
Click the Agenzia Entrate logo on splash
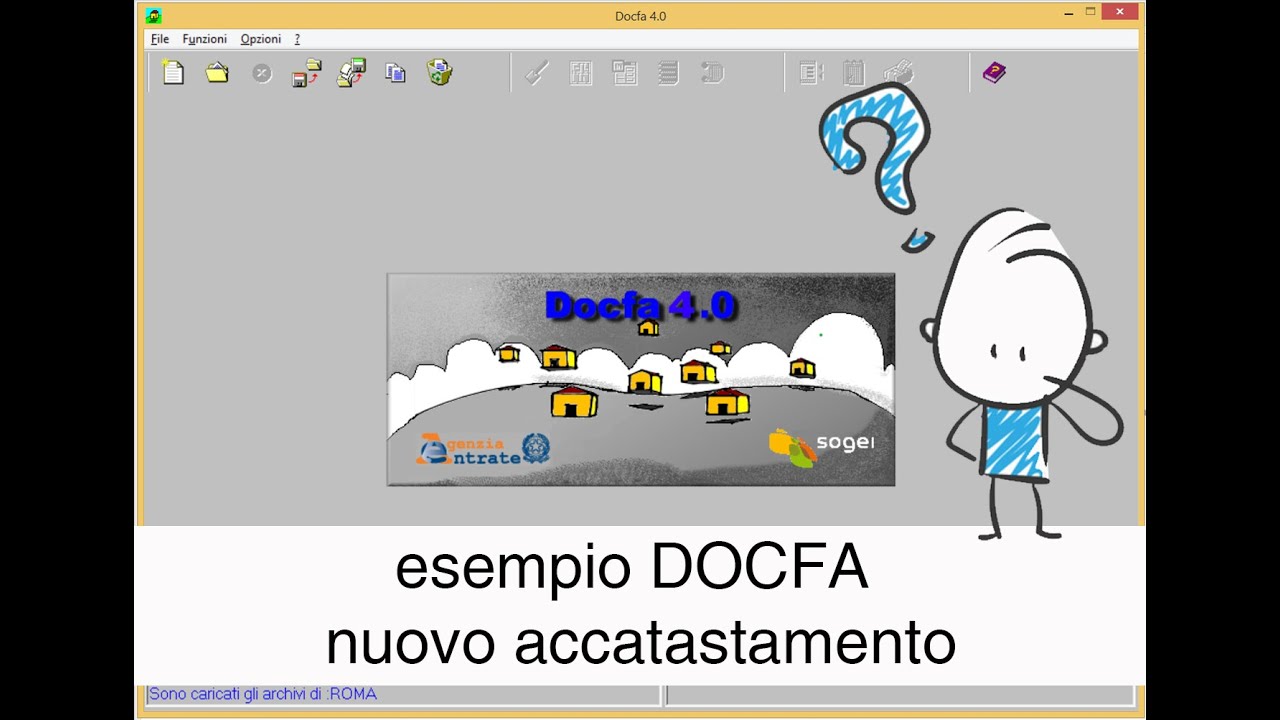pos(483,449)
